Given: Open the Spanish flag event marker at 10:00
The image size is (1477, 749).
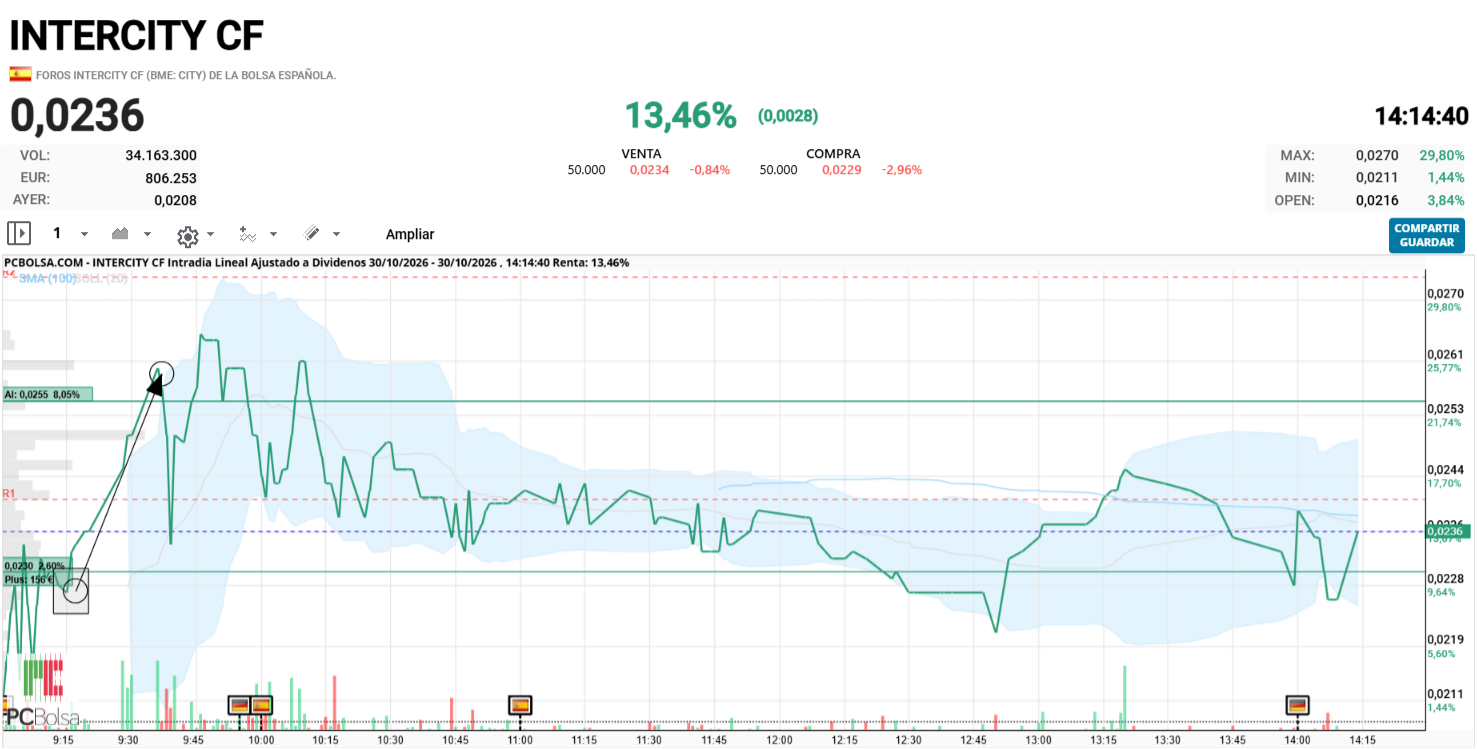Looking at the screenshot, I should point(261,705).
